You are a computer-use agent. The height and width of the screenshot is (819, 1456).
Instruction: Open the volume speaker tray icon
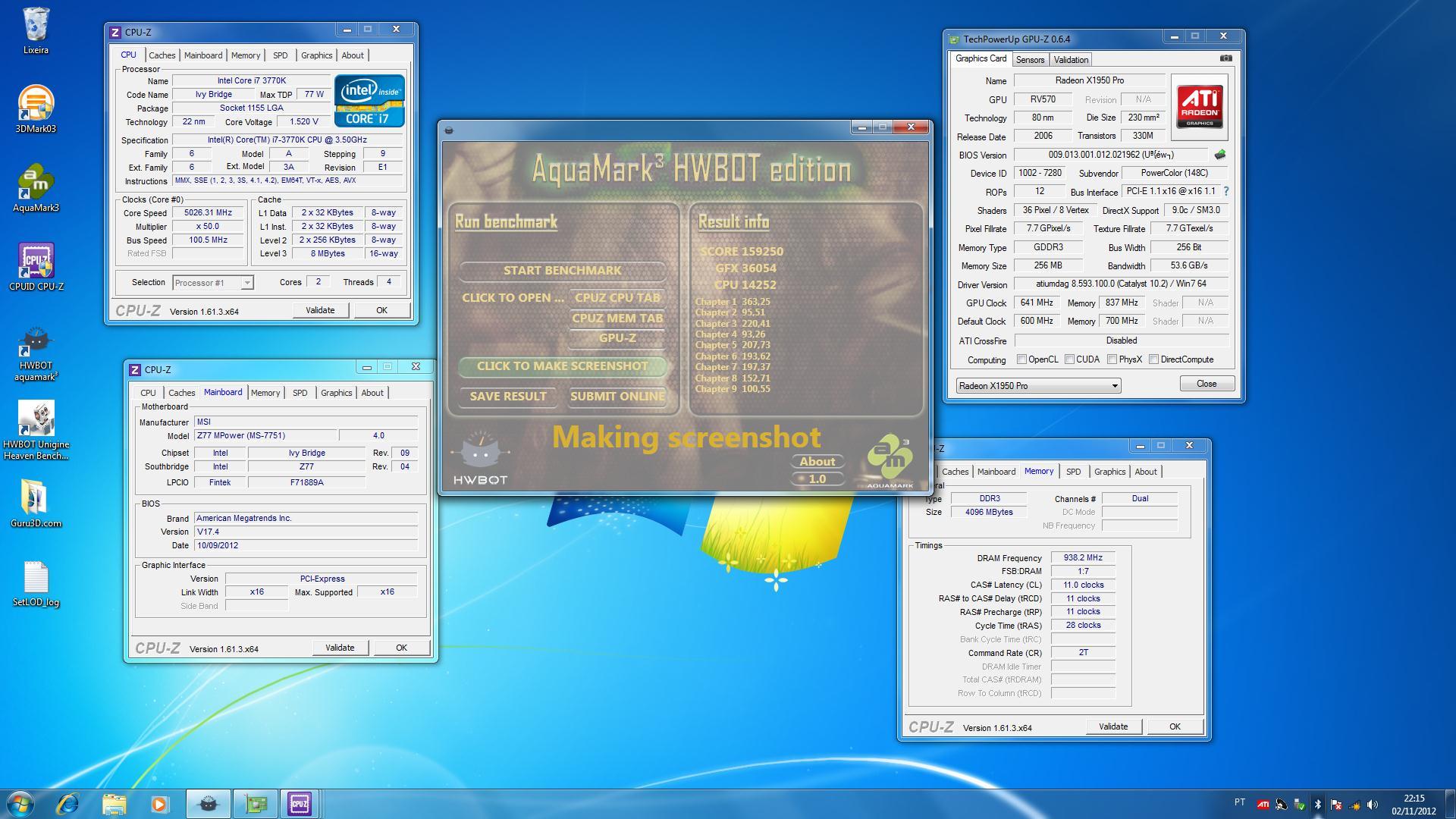(x=1372, y=805)
